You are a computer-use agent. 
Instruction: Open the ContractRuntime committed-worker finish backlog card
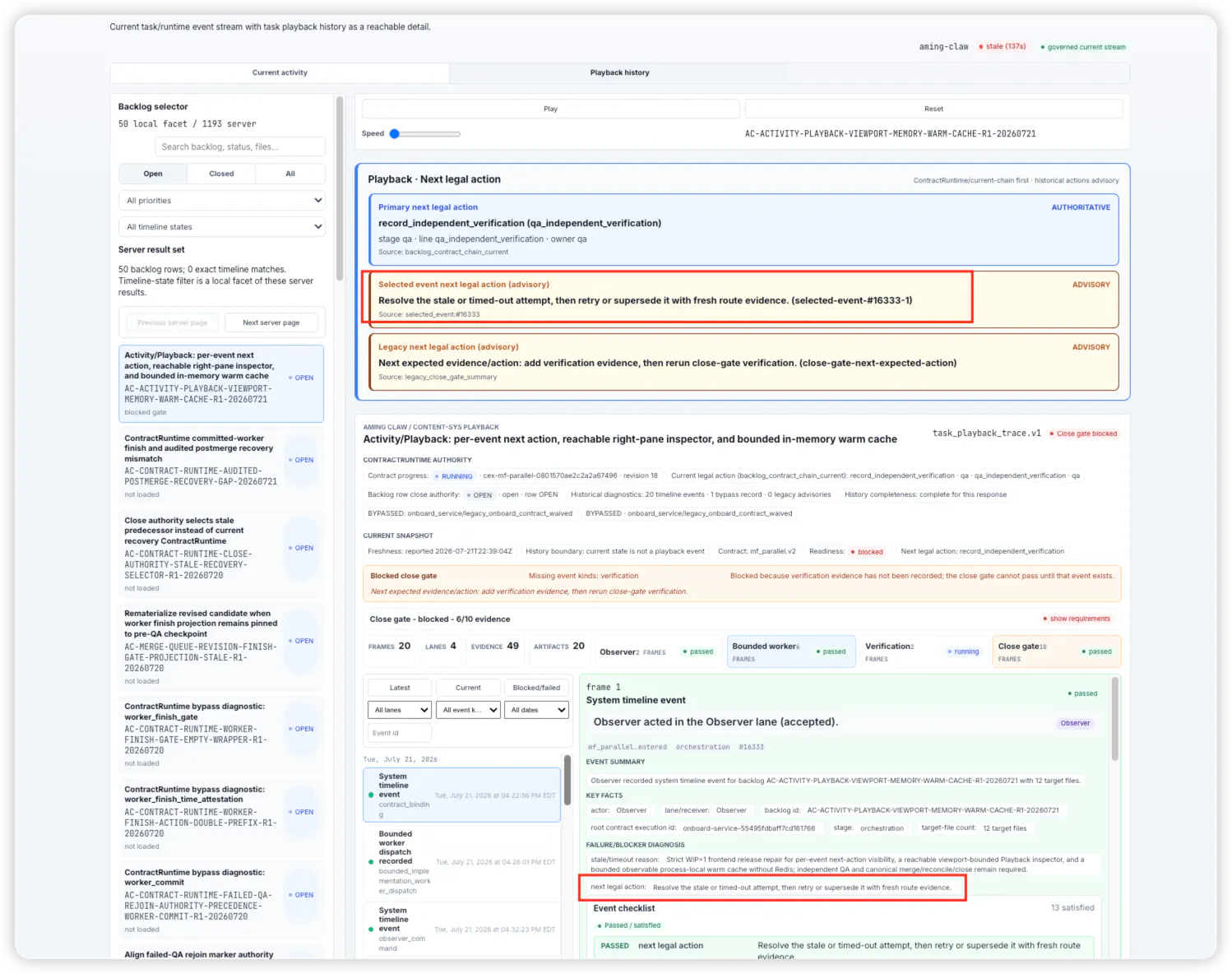(221, 466)
